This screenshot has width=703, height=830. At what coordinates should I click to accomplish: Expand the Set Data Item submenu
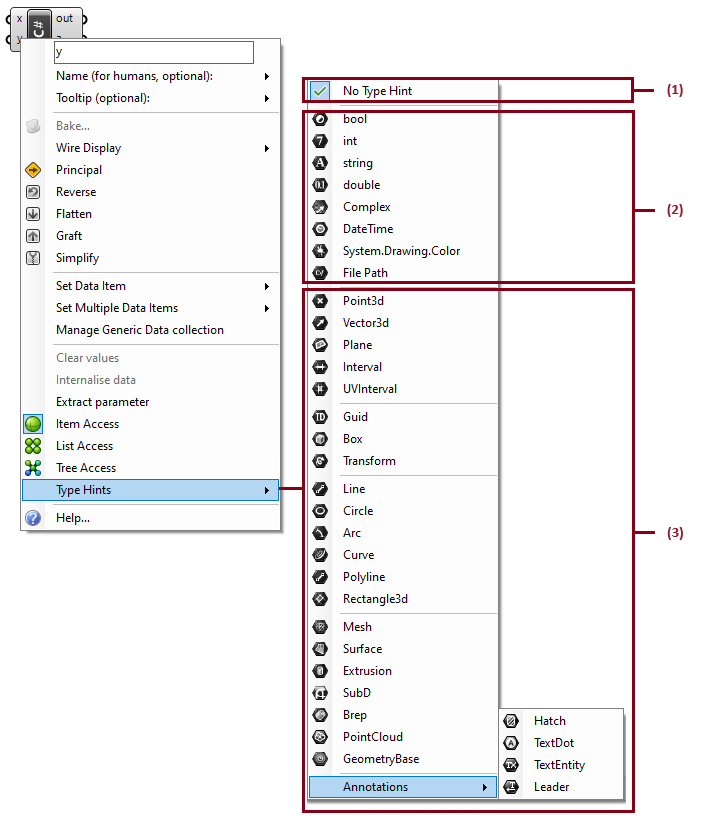pos(266,286)
